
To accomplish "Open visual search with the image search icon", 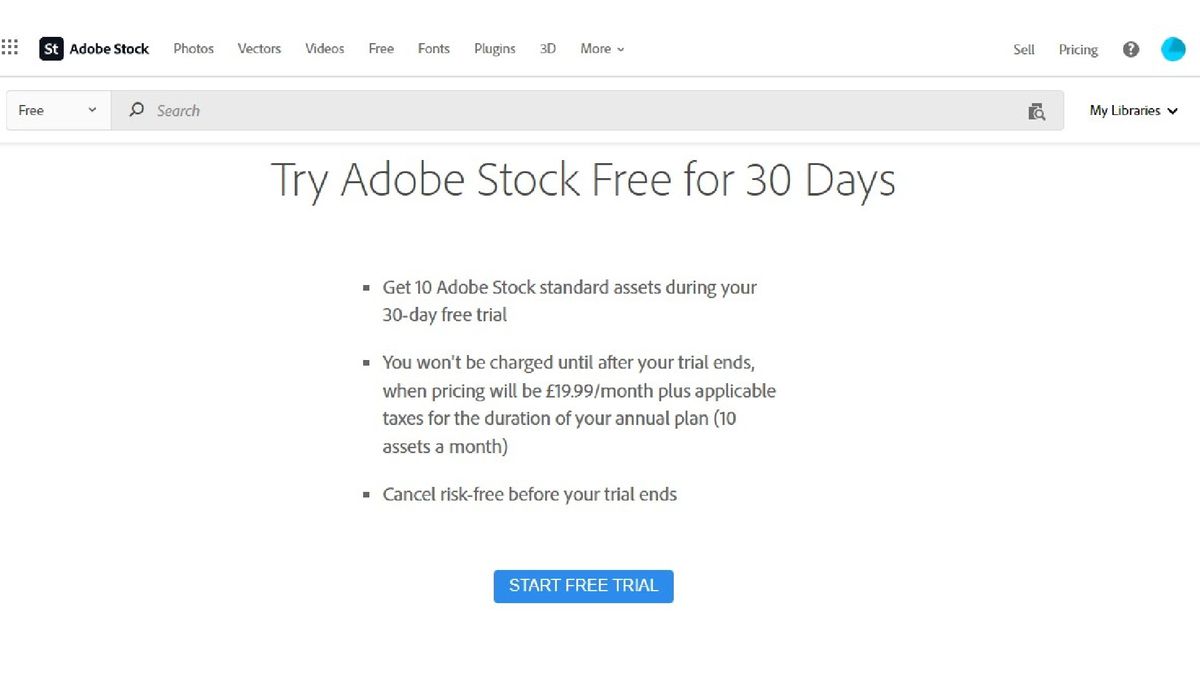I will pyautogui.click(x=1037, y=111).
